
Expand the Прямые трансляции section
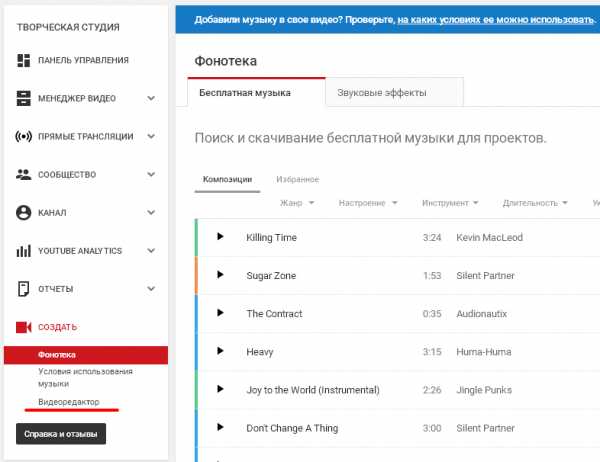click(x=151, y=136)
